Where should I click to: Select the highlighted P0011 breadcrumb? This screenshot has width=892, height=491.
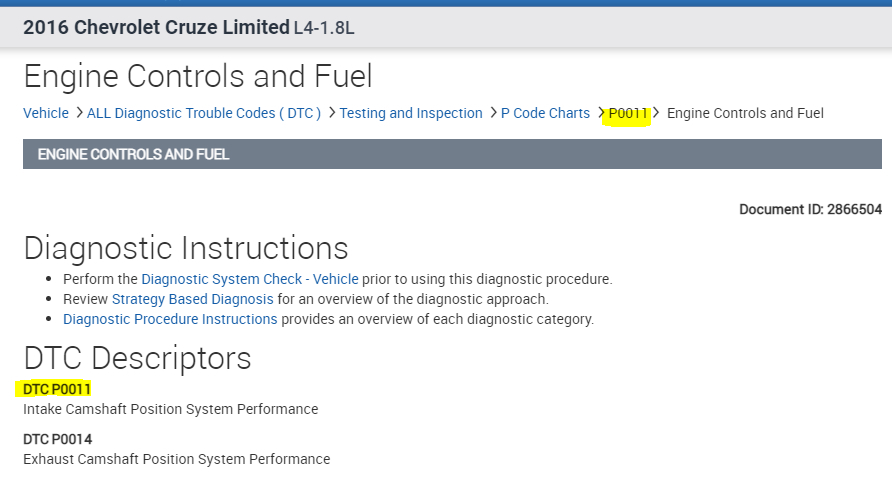[629, 113]
